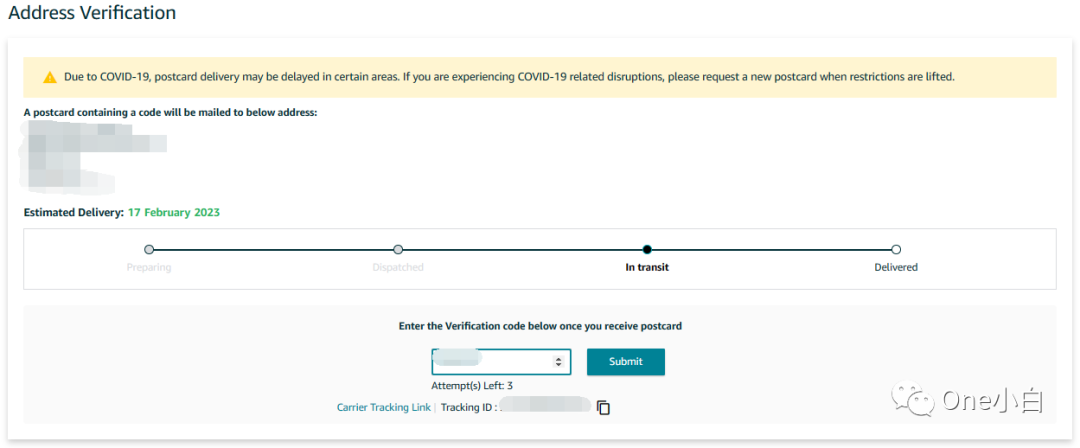Screen dimensions: 1080x448
Task: Open the Carrier Tracking Link
Action: point(384,407)
